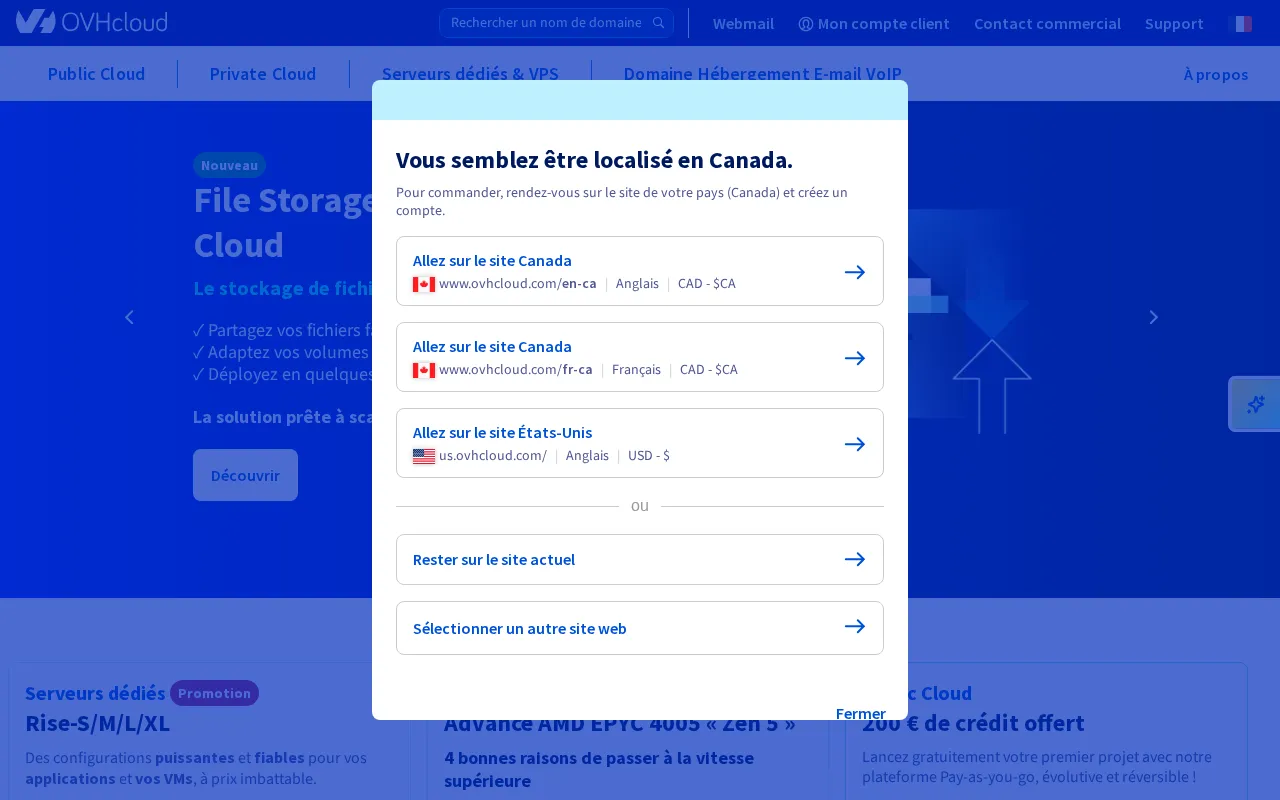Click the Advance AMD EPYC 4005 heading

pos(620,723)
